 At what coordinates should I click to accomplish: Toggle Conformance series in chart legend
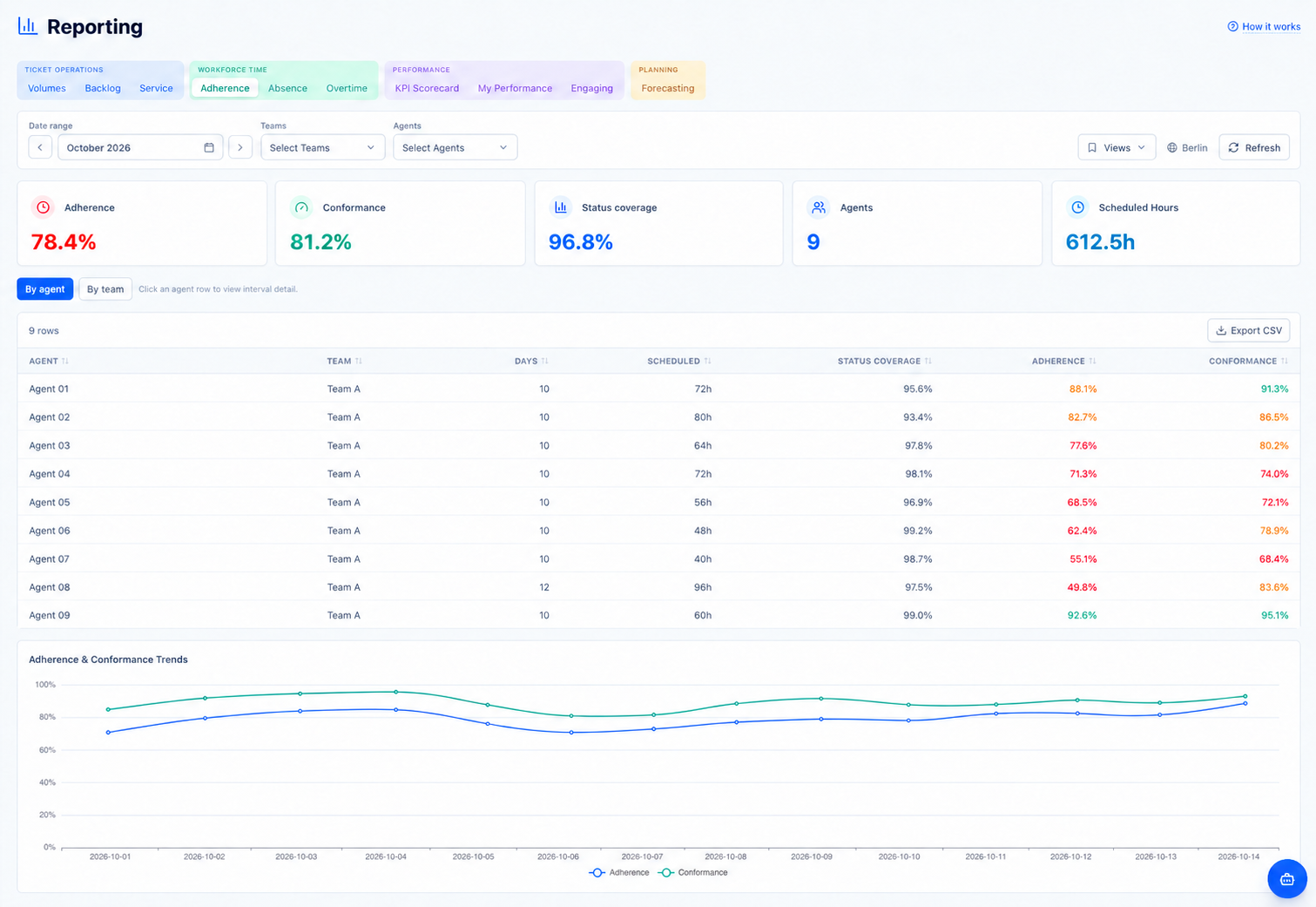pyautogui.click(x=693, y=872)
